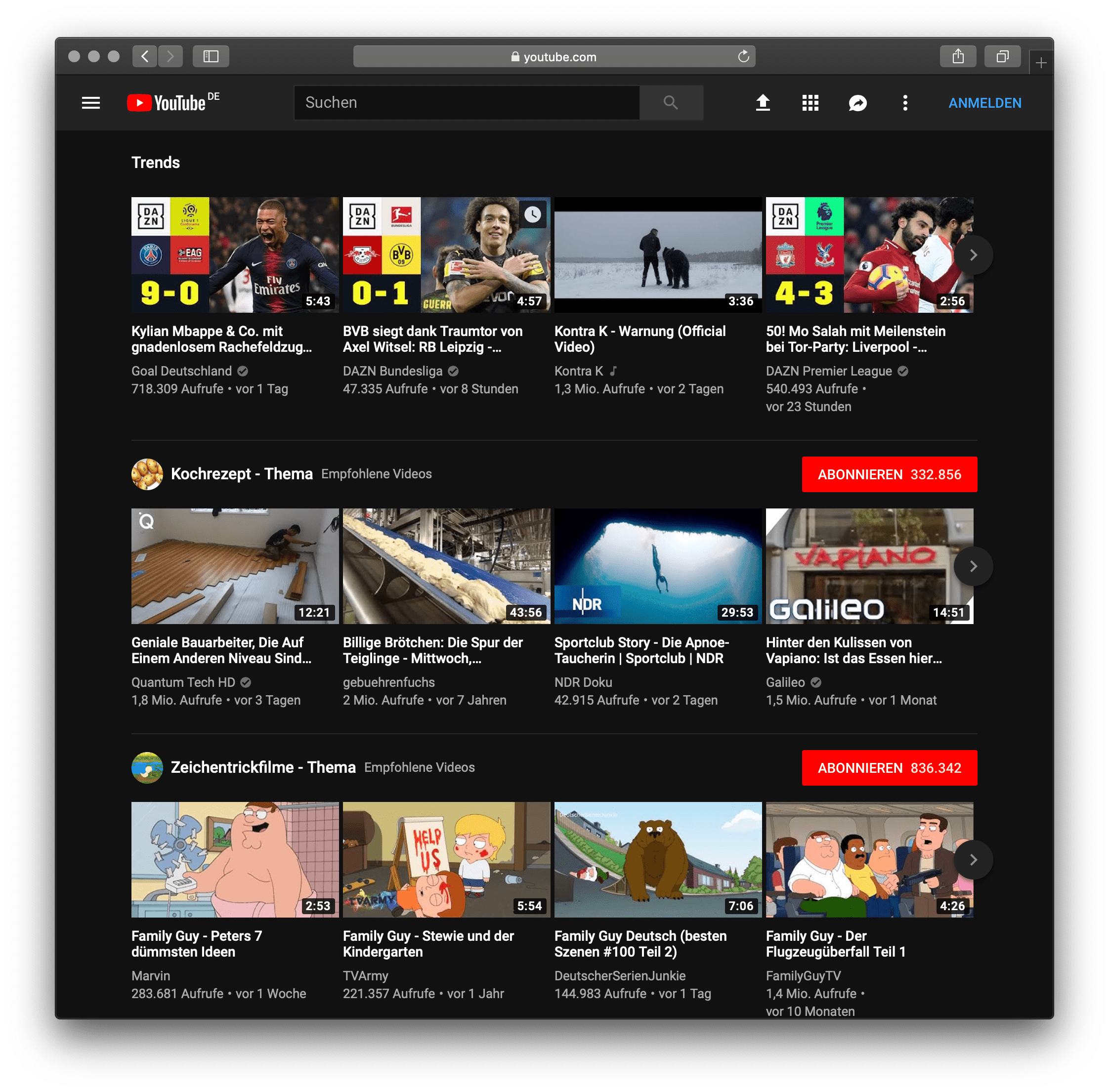Click the Suchen search input field
1109x1092 pixels.
467,103
